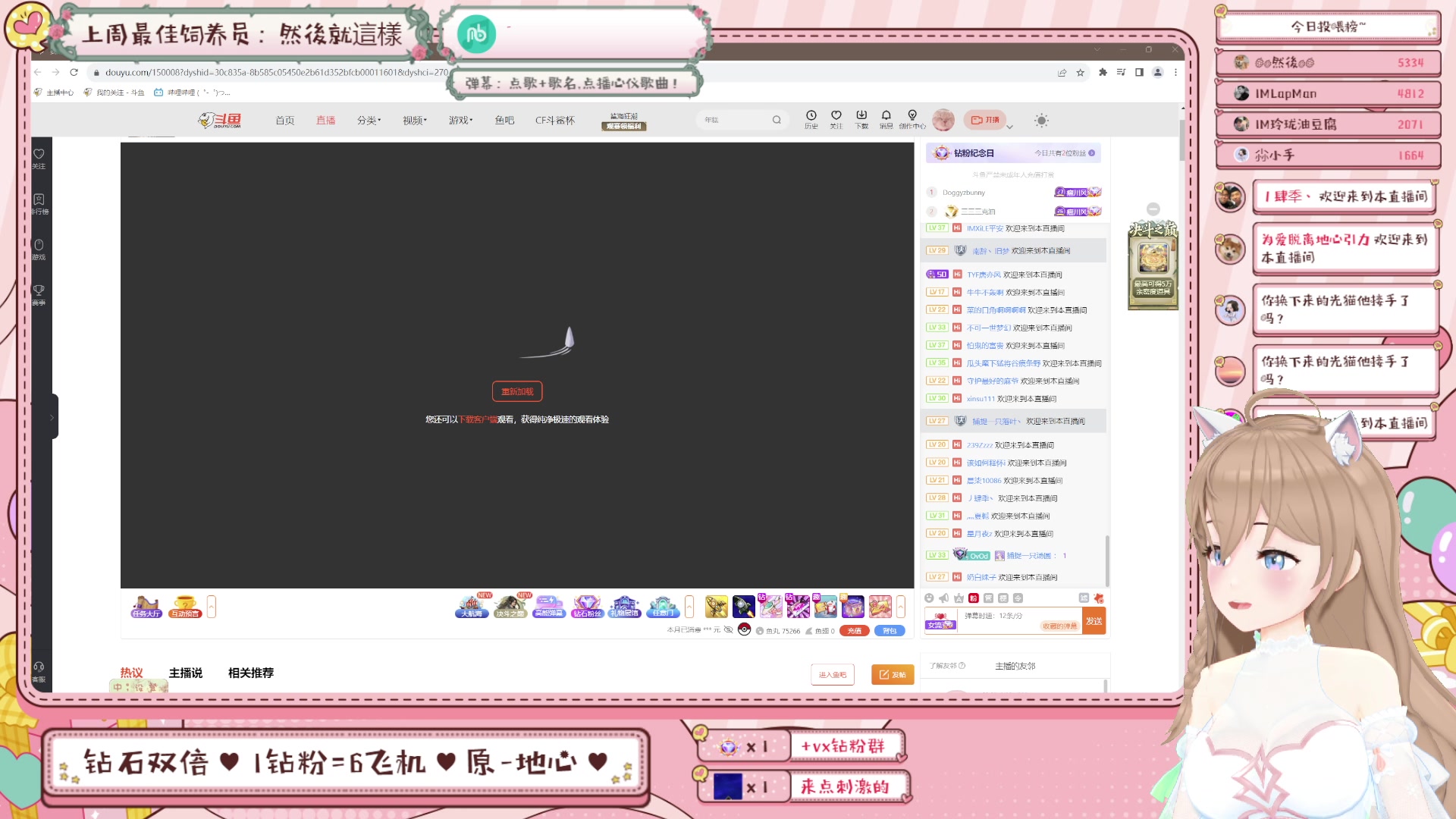Toggle the red 粉 fan danmaku badge
The width and height of the screenshot is (1456, 819).
[x=974, y=598]
